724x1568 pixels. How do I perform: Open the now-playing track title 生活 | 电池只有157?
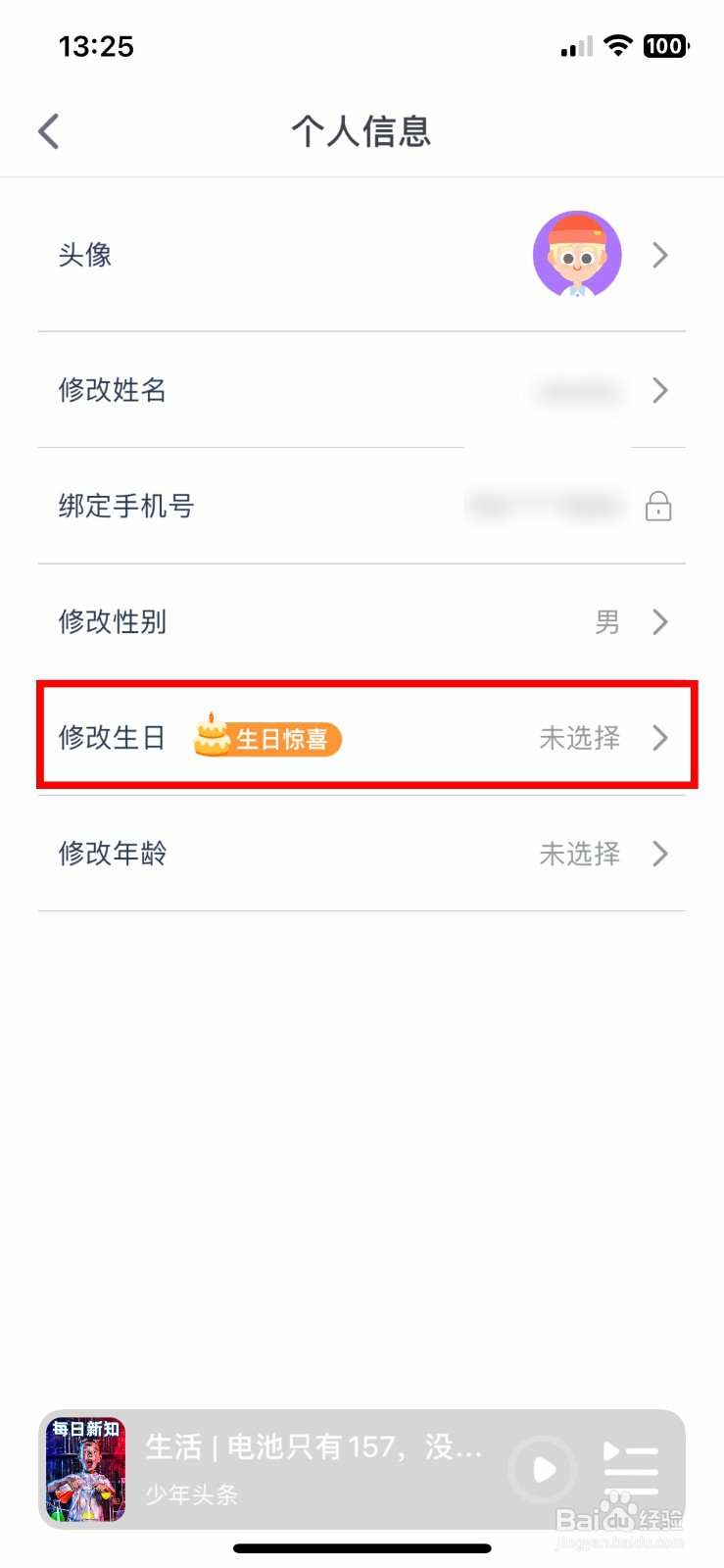click(x=314, y=1446)
